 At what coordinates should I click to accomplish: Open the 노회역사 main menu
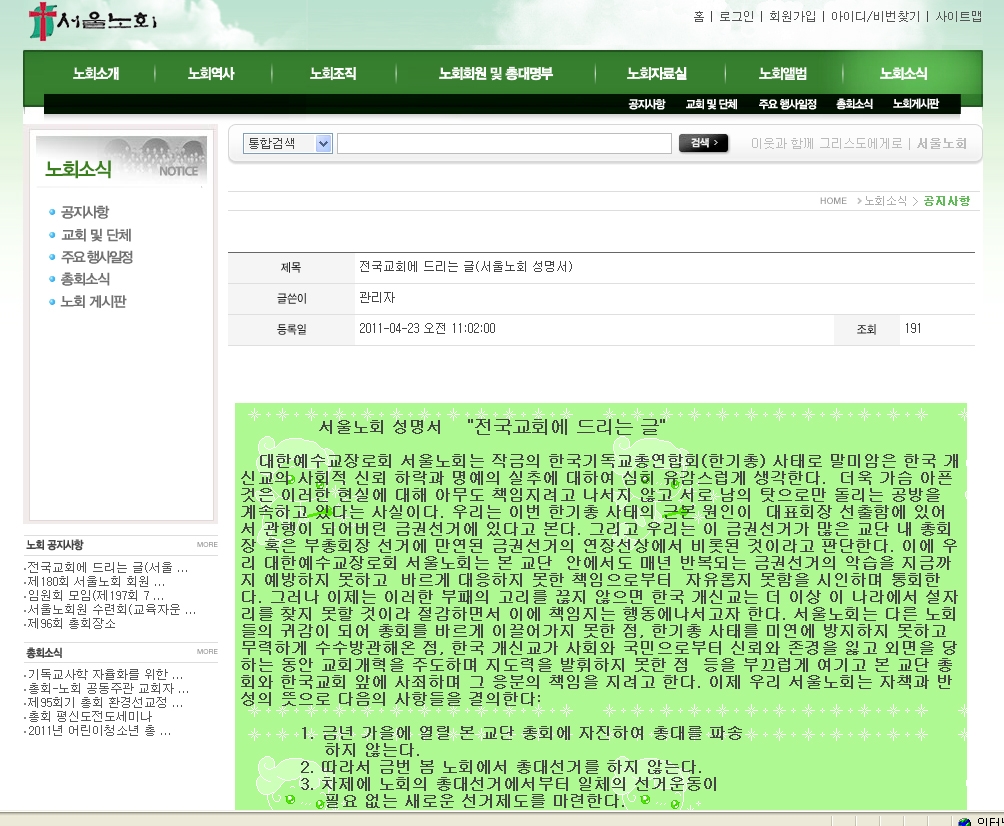[211, 74]
